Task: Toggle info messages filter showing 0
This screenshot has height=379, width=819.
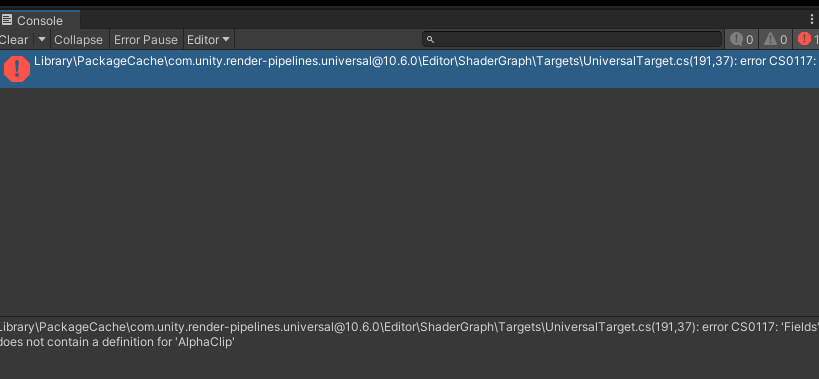Action: point(742,39)
